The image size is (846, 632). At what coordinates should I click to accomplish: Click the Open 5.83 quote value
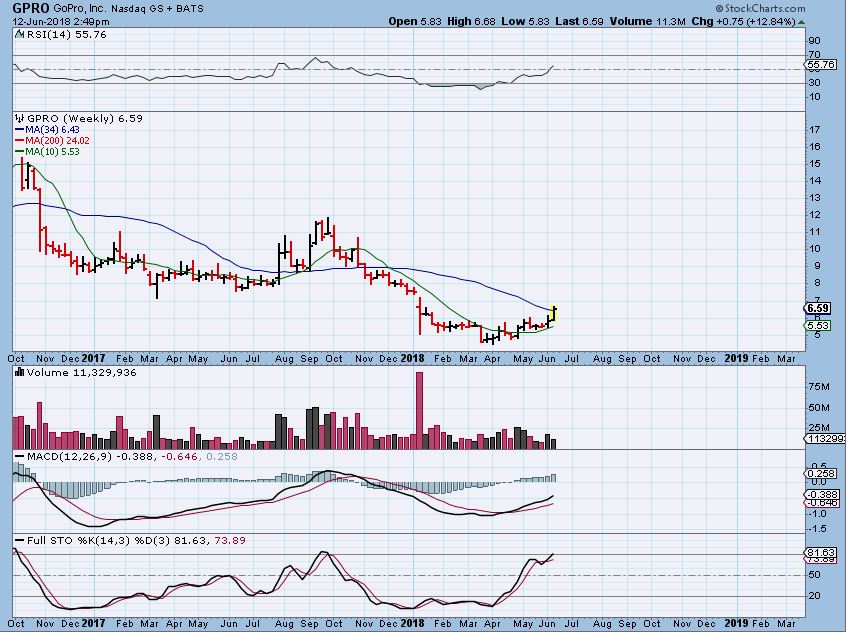414,22
